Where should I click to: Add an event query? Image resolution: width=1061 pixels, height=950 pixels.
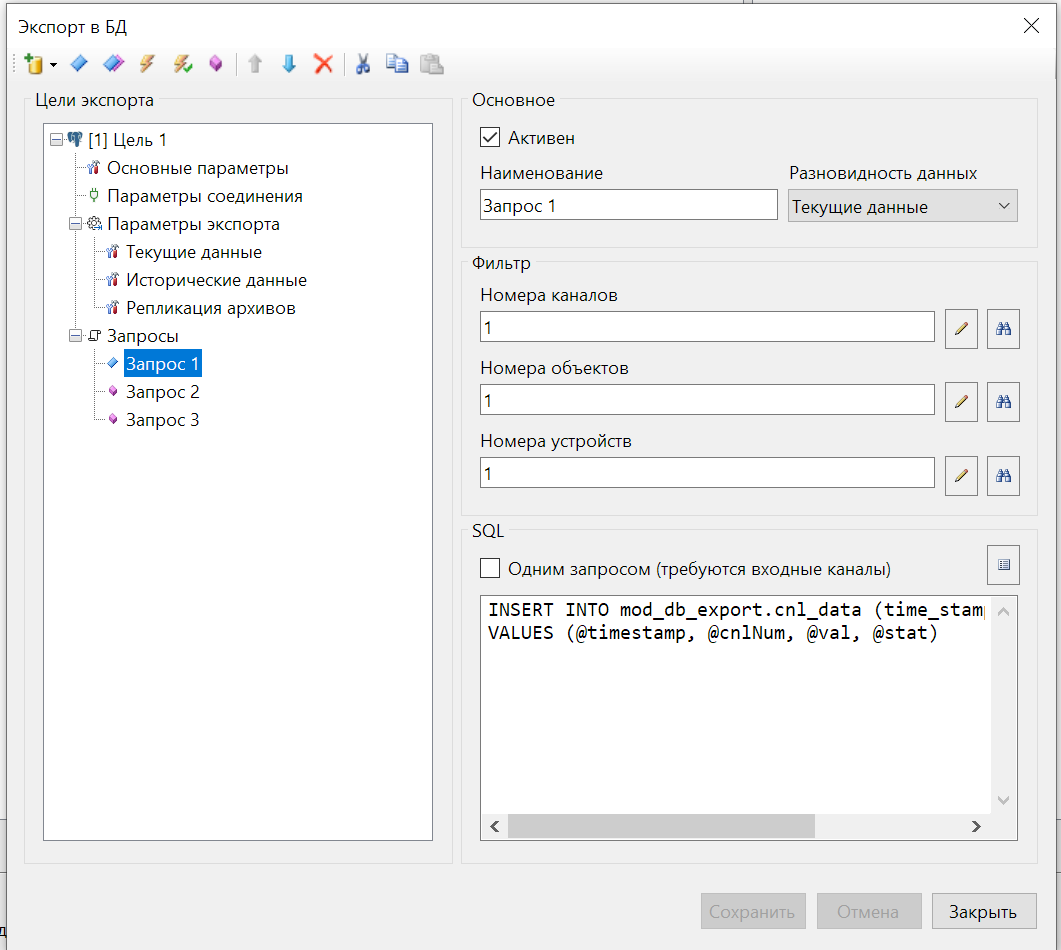147,64
